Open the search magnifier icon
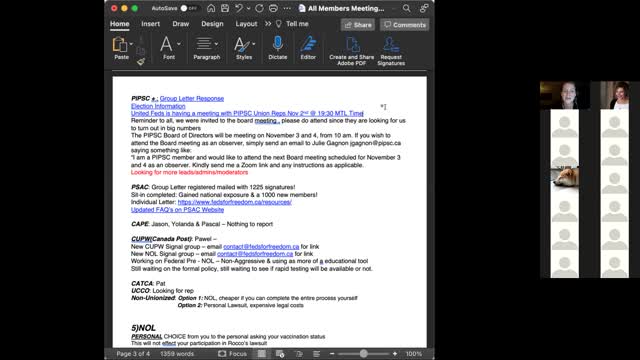 pos(407,8)
